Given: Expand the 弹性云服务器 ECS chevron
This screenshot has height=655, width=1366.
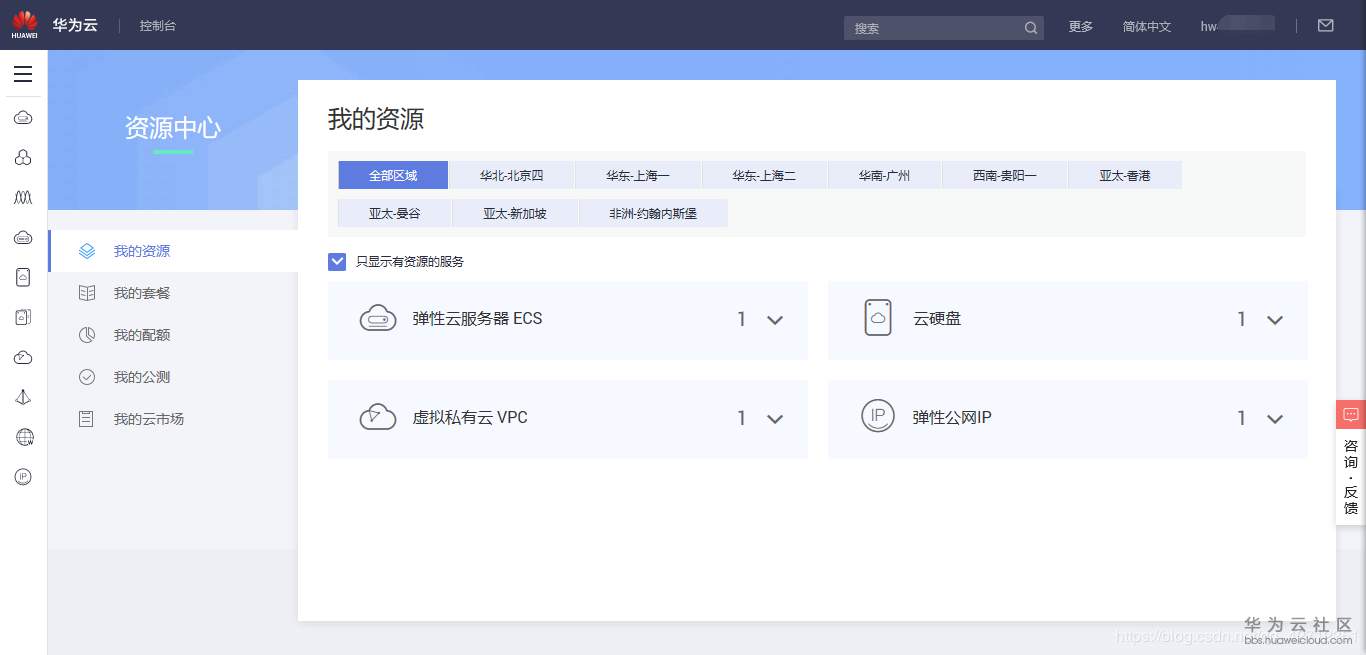Looking at the screenshot, I should (x=774, y=320).
